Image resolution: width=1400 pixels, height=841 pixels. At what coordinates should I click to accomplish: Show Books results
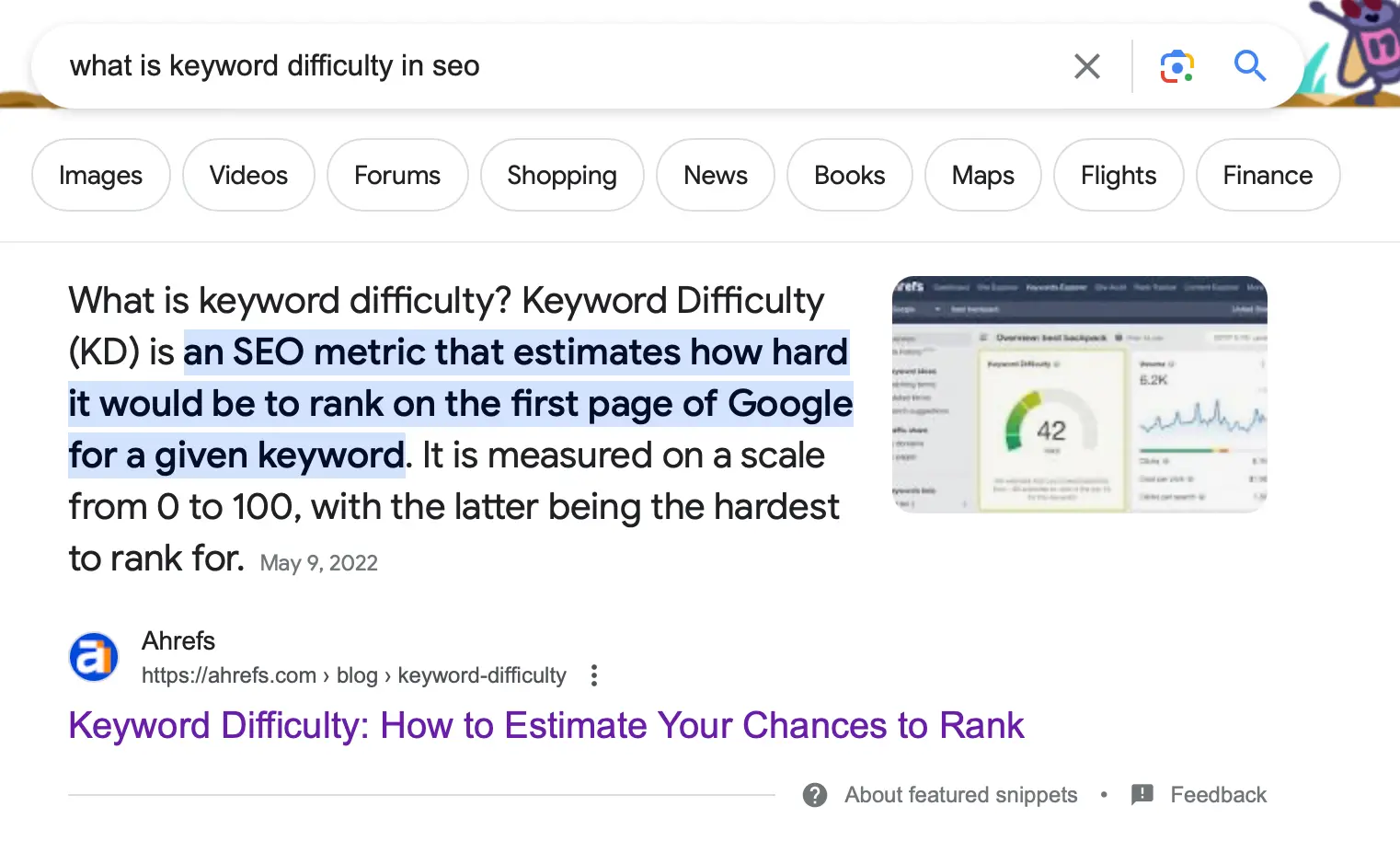pyautogui.click(x=850, y=175)
